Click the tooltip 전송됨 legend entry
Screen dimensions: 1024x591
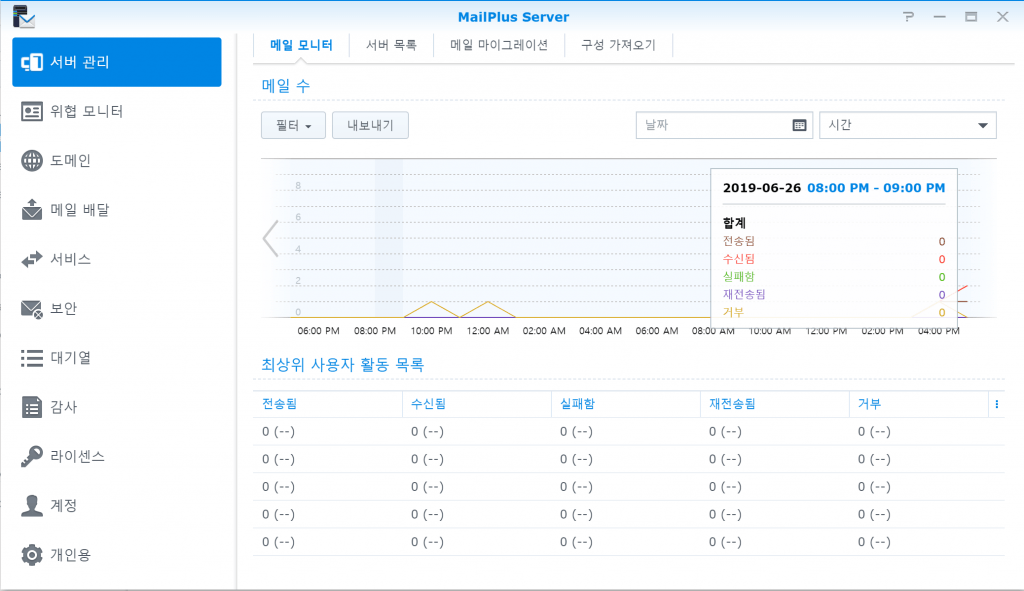pyautogui.click(x=739, y=242)
